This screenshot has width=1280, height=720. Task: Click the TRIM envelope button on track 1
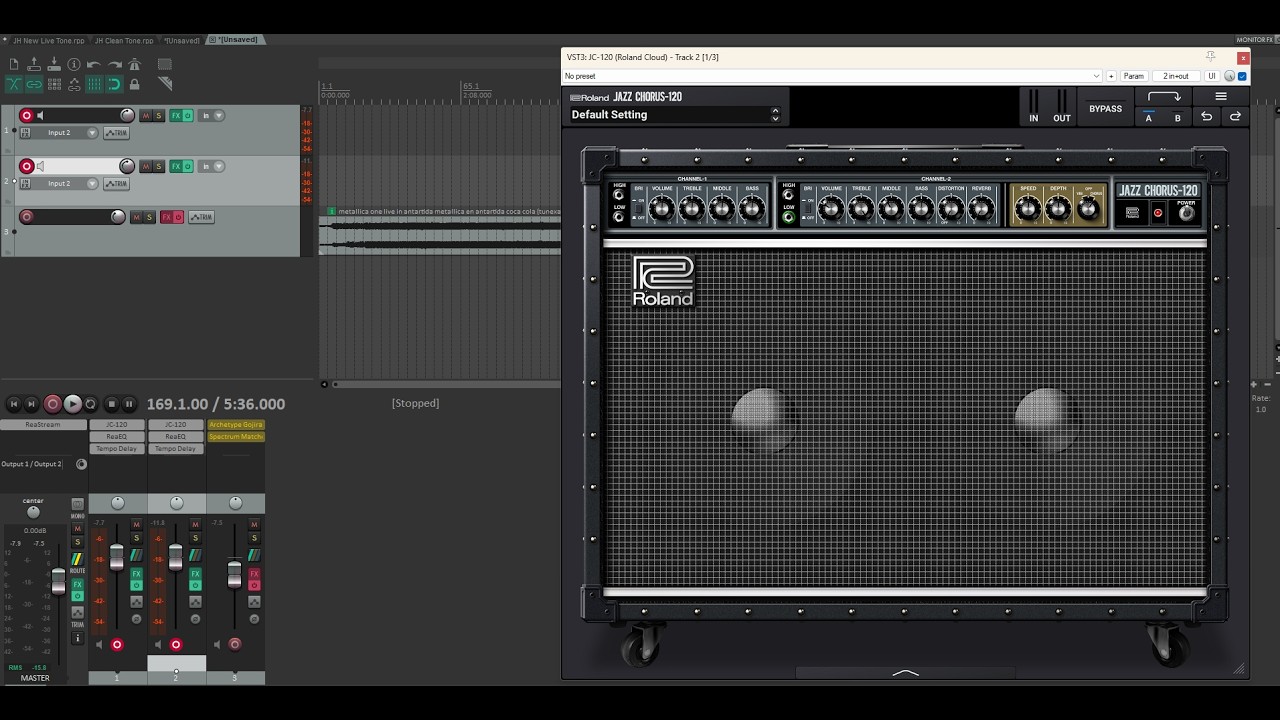pyautogui.click(x=117, y=133)
